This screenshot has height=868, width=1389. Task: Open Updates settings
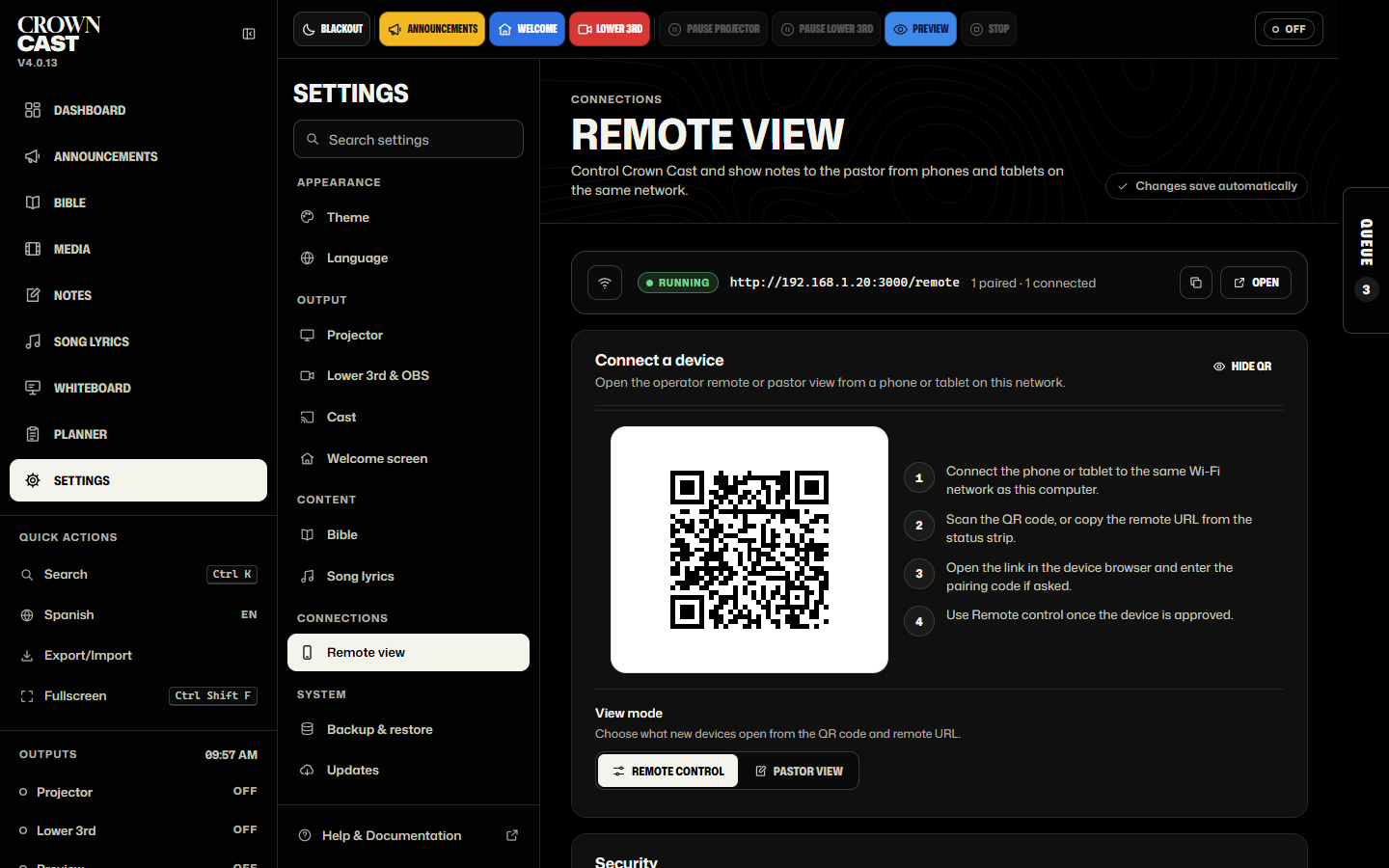(408, 770)
